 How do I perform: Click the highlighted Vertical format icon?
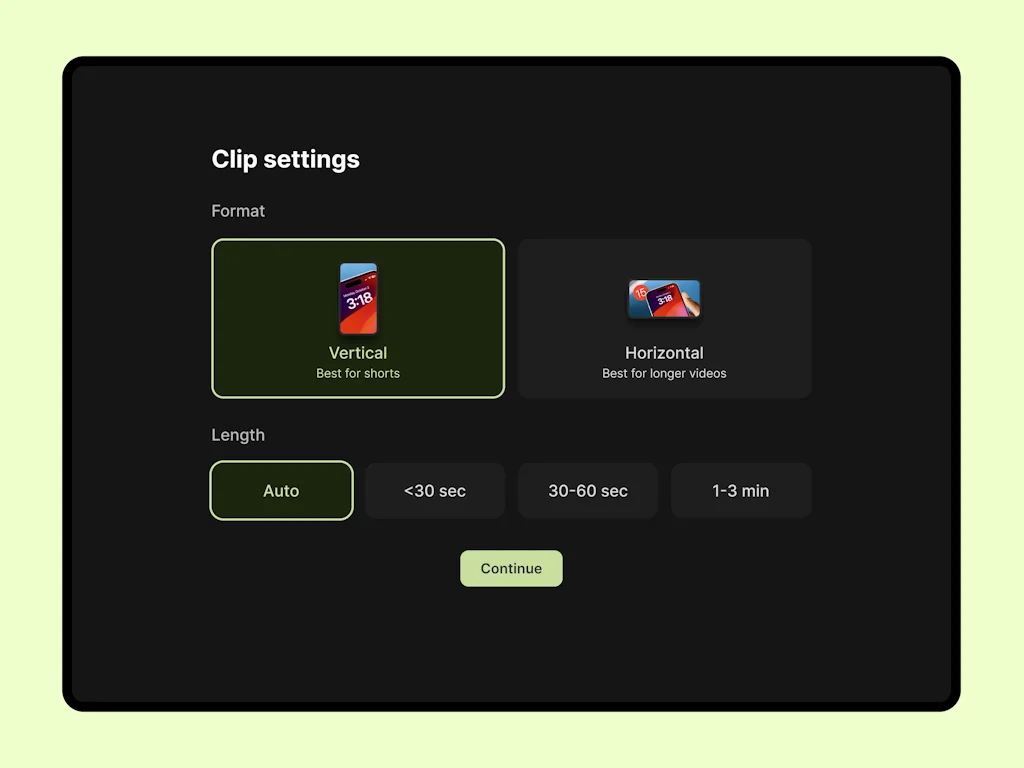tap(358, 297)
